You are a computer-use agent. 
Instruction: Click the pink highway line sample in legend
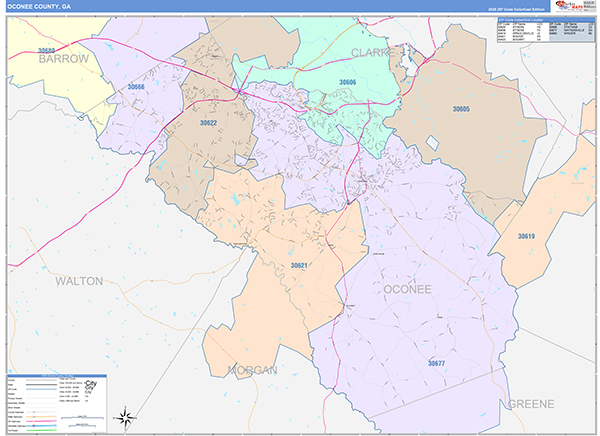click(x=41, y=421)
